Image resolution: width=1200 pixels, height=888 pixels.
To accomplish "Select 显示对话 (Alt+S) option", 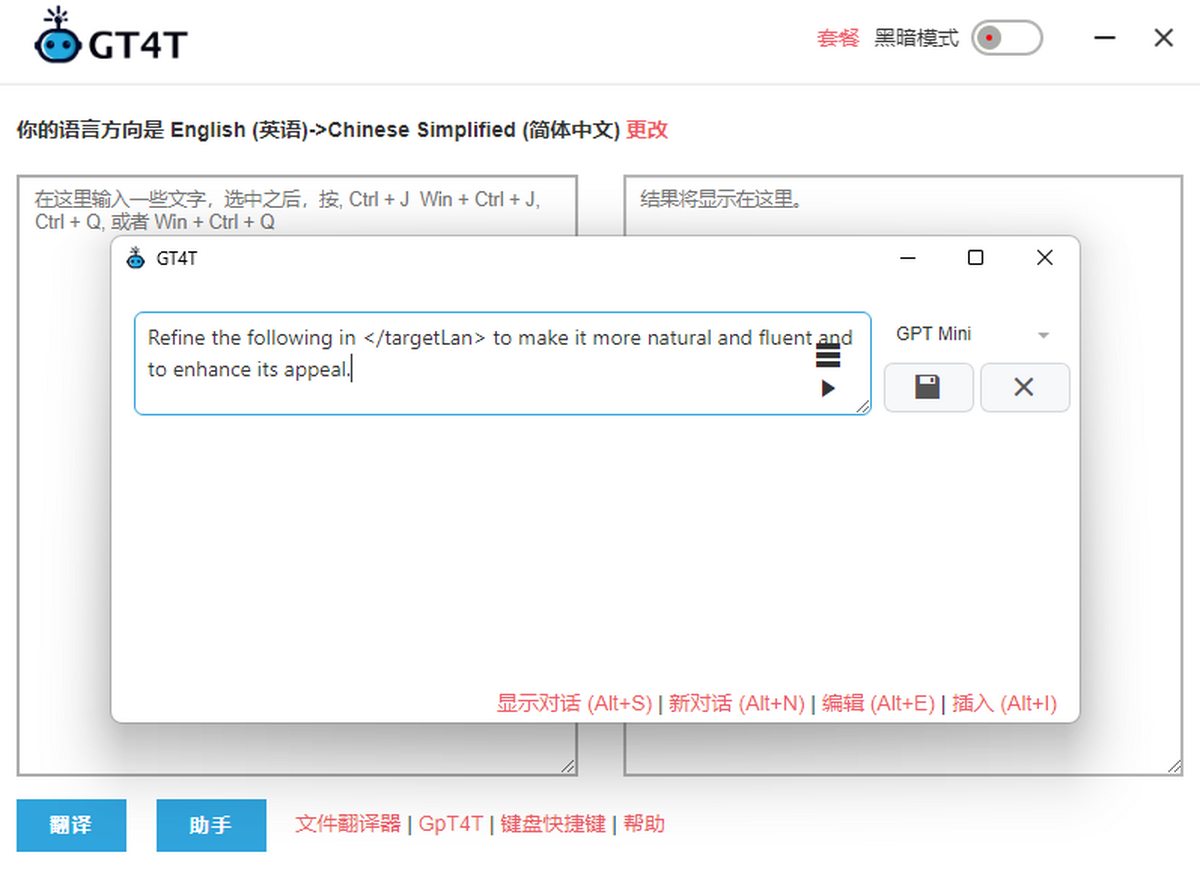I will coord(574,703).
